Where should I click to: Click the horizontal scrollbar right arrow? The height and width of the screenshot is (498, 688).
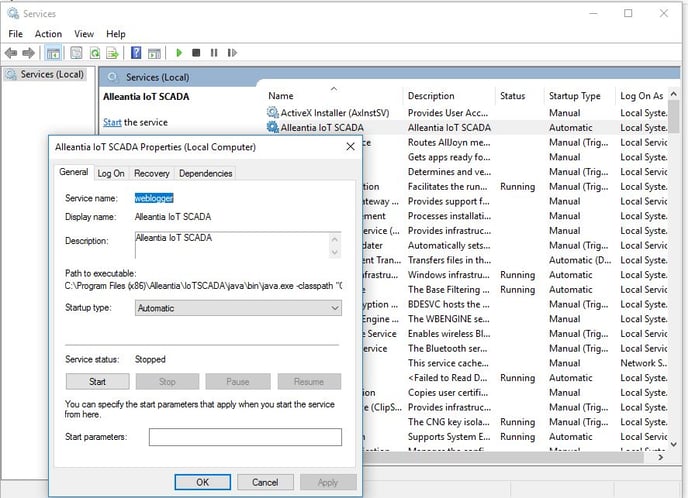pyautogui.click(x=660, y=457)
